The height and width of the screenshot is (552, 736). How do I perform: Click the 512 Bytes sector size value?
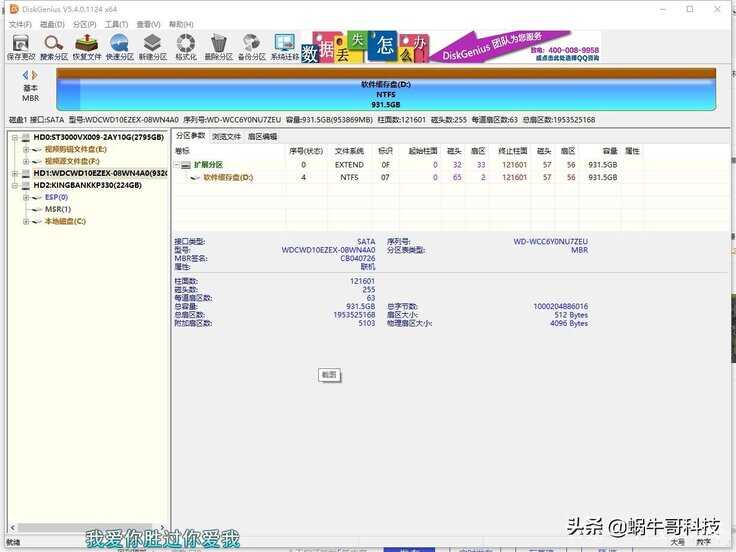tap(571, 315)
